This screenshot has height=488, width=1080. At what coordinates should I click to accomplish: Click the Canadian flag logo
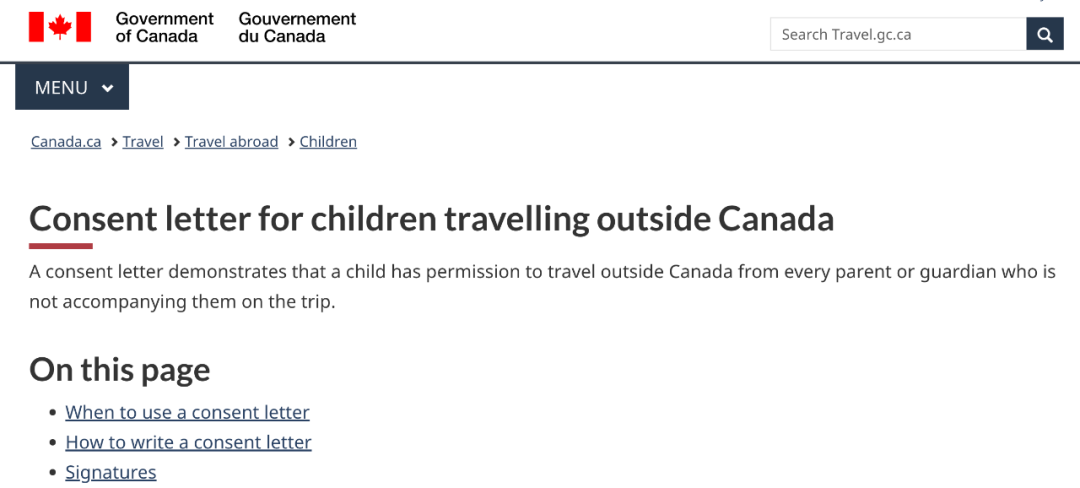60,27
